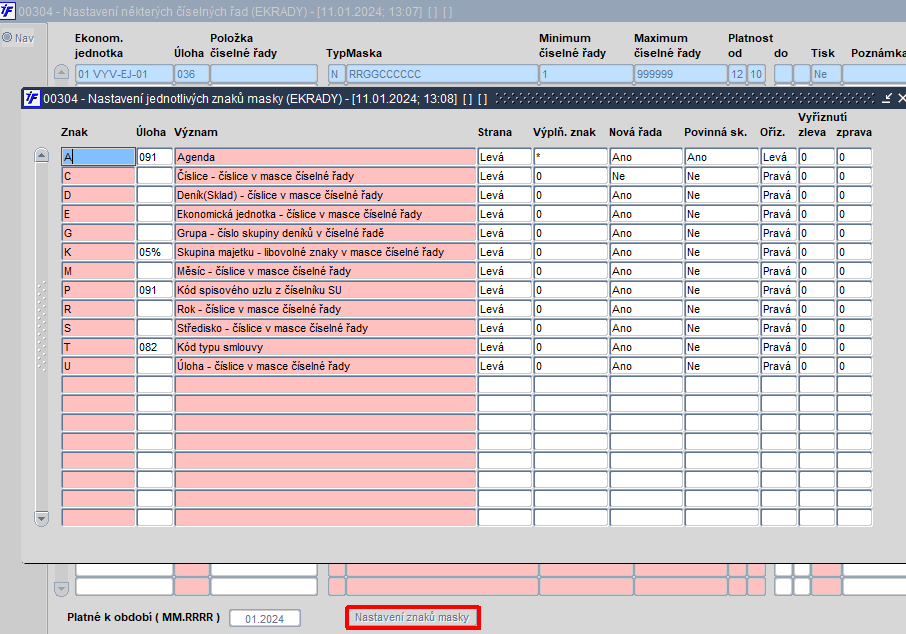Screen dimensions: 906x634
Task: Click the app icon in the main window title
Action: [8, 11]
